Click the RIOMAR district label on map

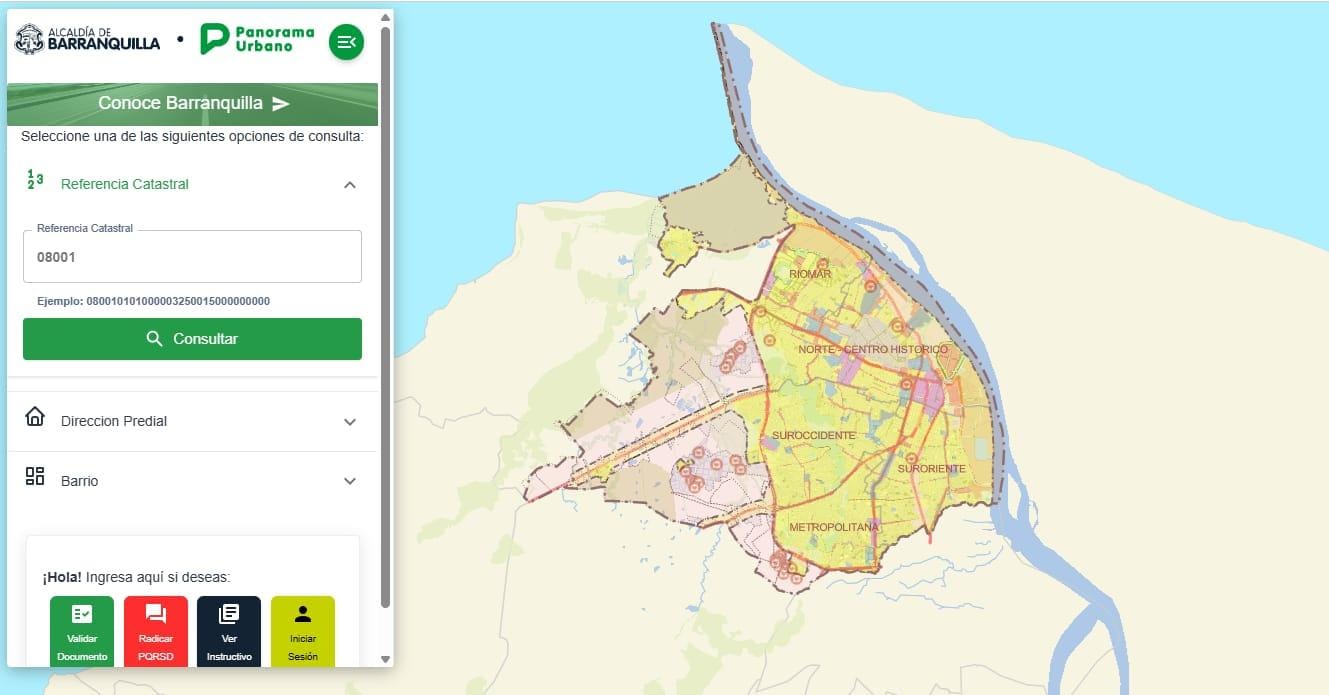[x=810, y=274]
